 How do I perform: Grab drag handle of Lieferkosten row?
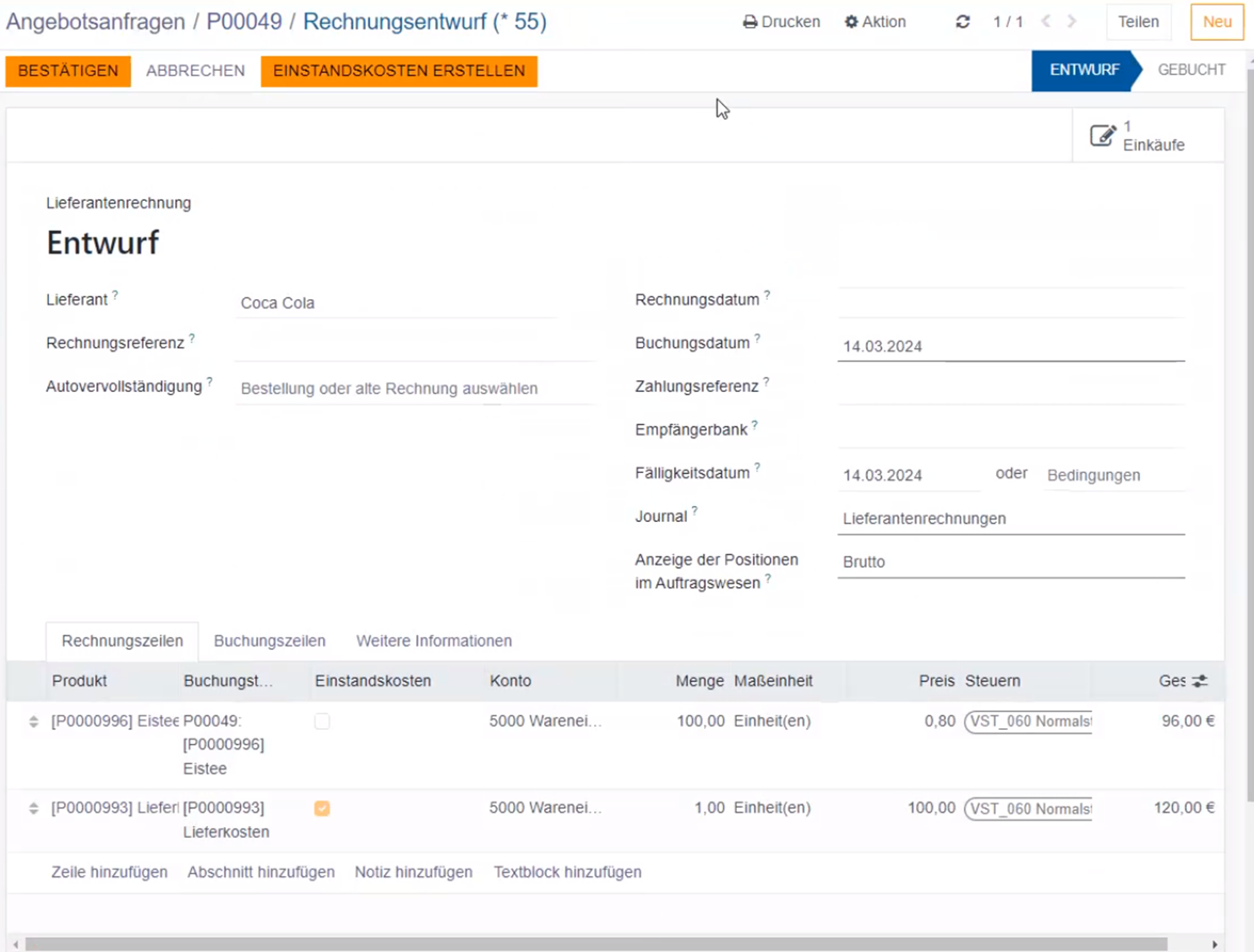34,808
